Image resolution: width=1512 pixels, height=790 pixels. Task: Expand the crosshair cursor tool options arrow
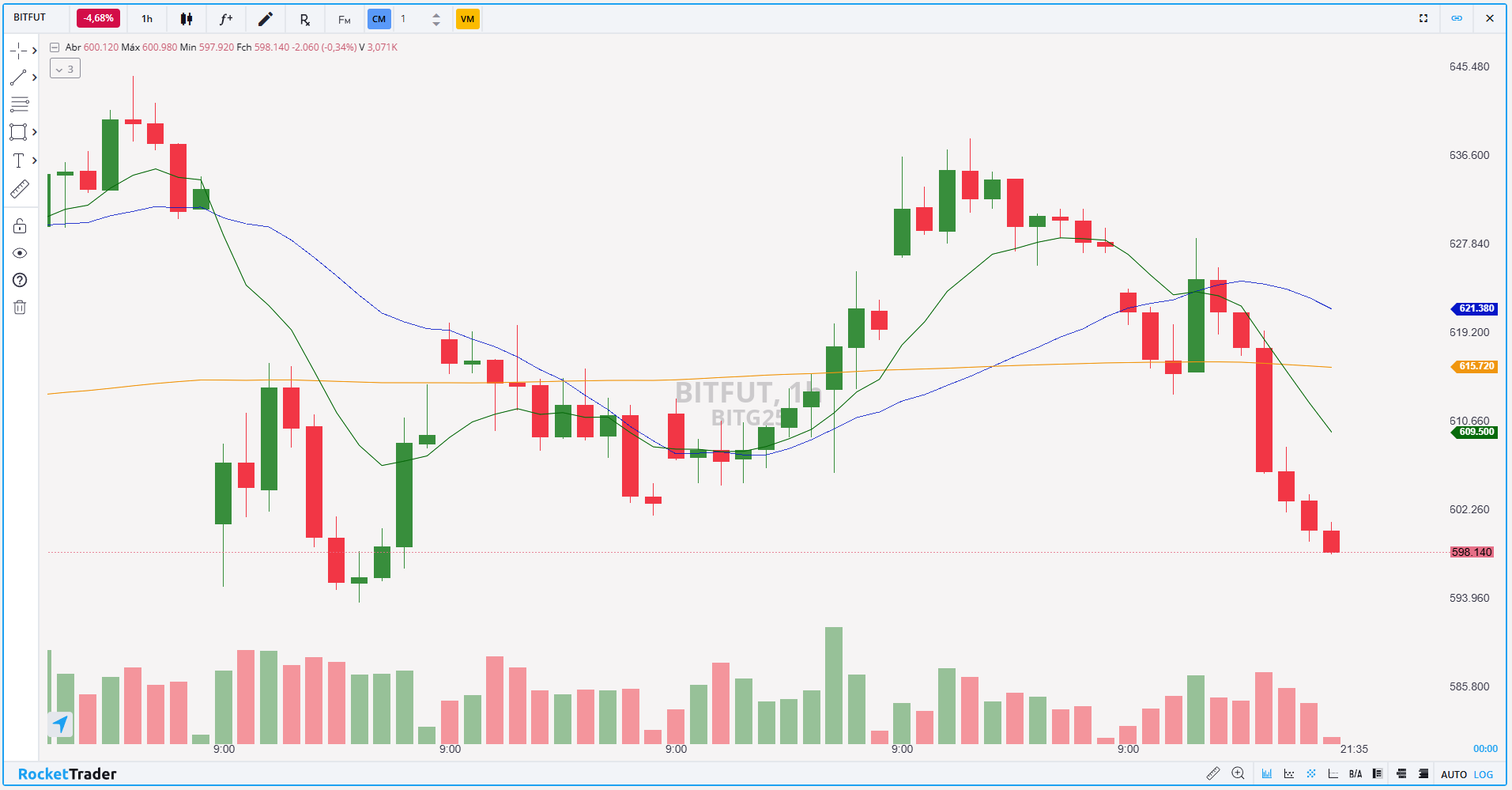point(35,51)
